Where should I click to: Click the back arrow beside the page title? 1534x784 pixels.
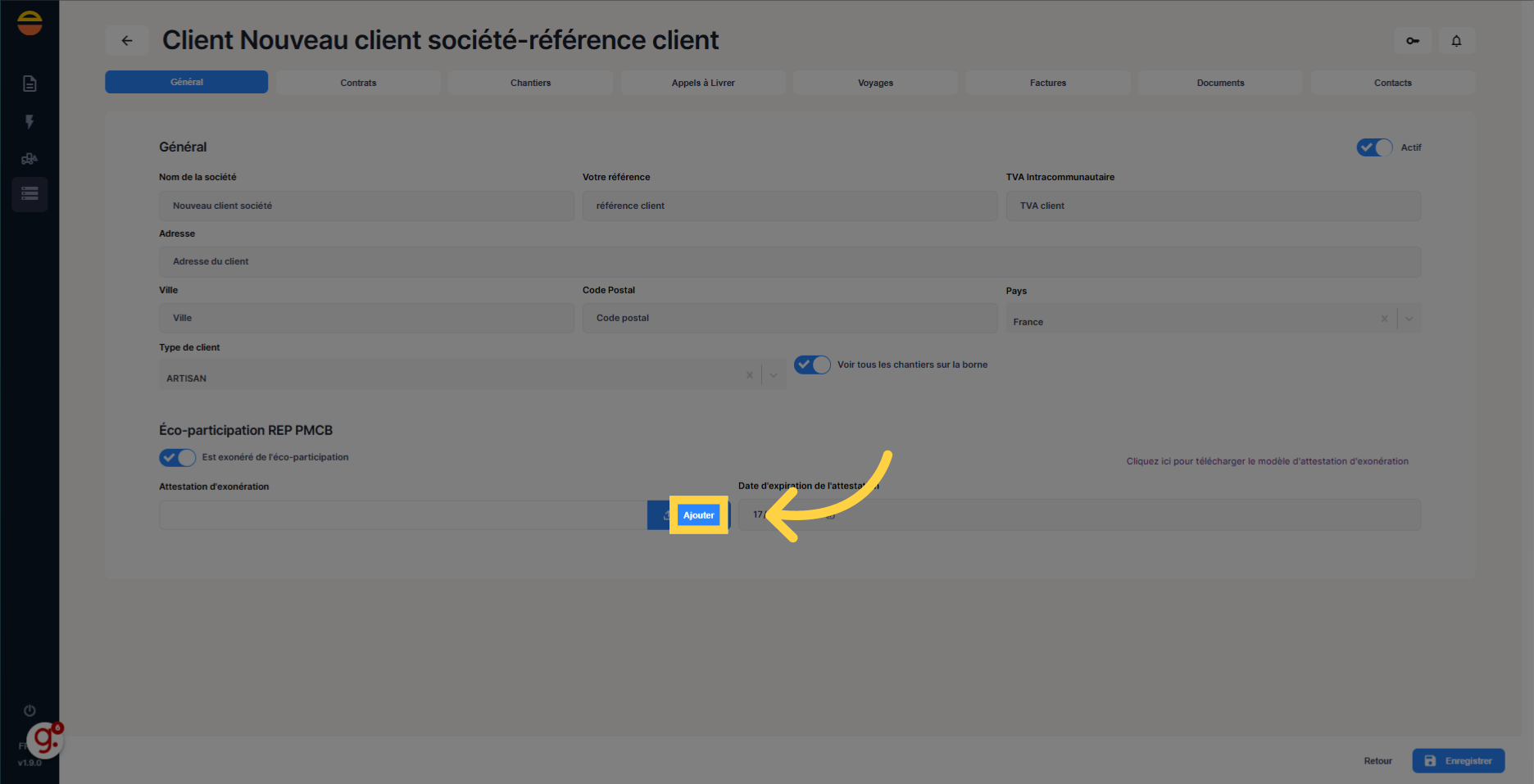[x=127, y=40]
